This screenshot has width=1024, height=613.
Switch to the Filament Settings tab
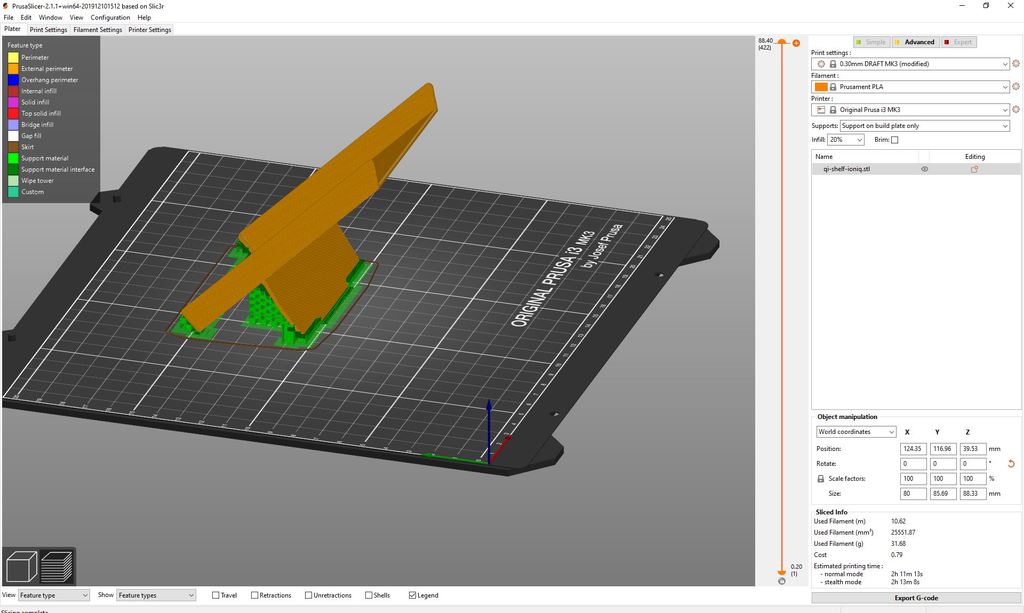pyautogui.click(x=97, y=30)
